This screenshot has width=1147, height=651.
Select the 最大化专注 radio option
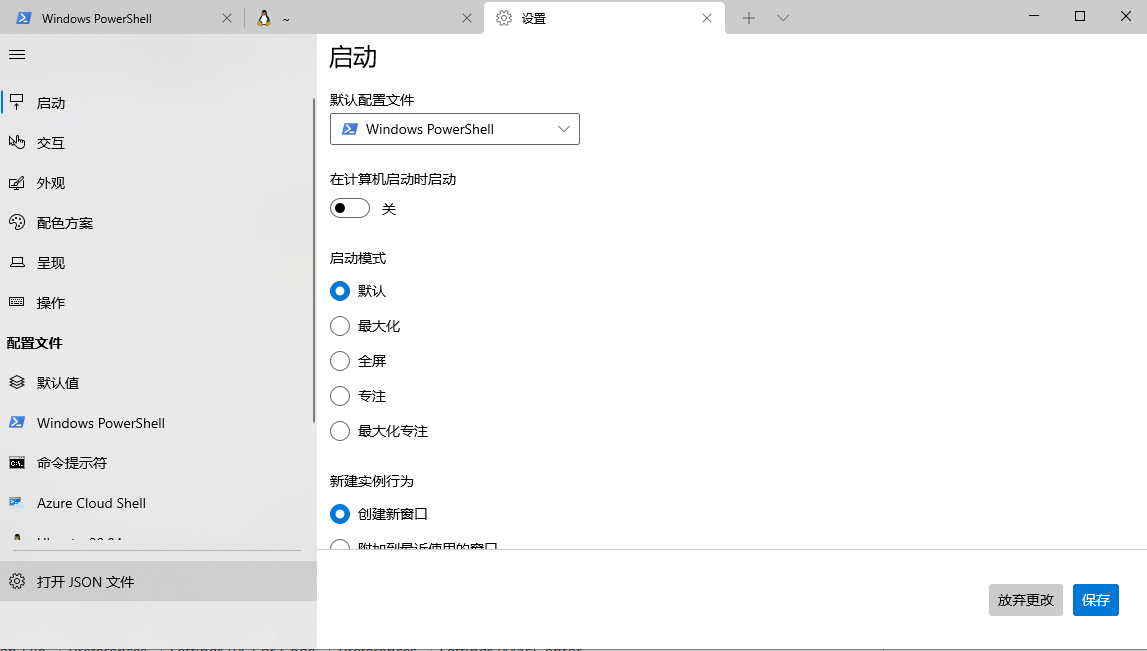339,432
